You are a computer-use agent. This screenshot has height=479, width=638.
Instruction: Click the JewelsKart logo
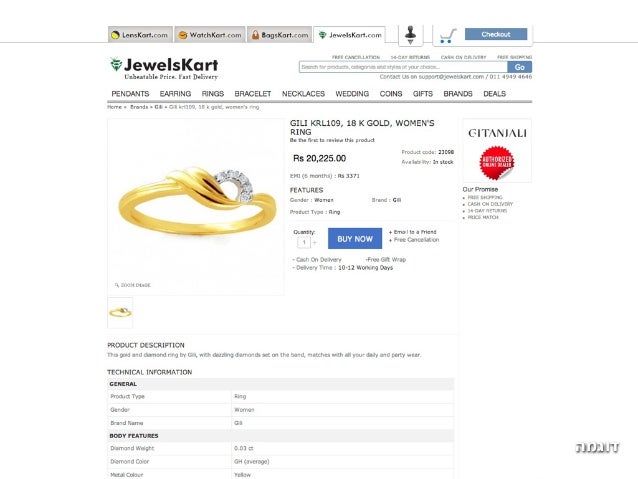coord(164,68)
